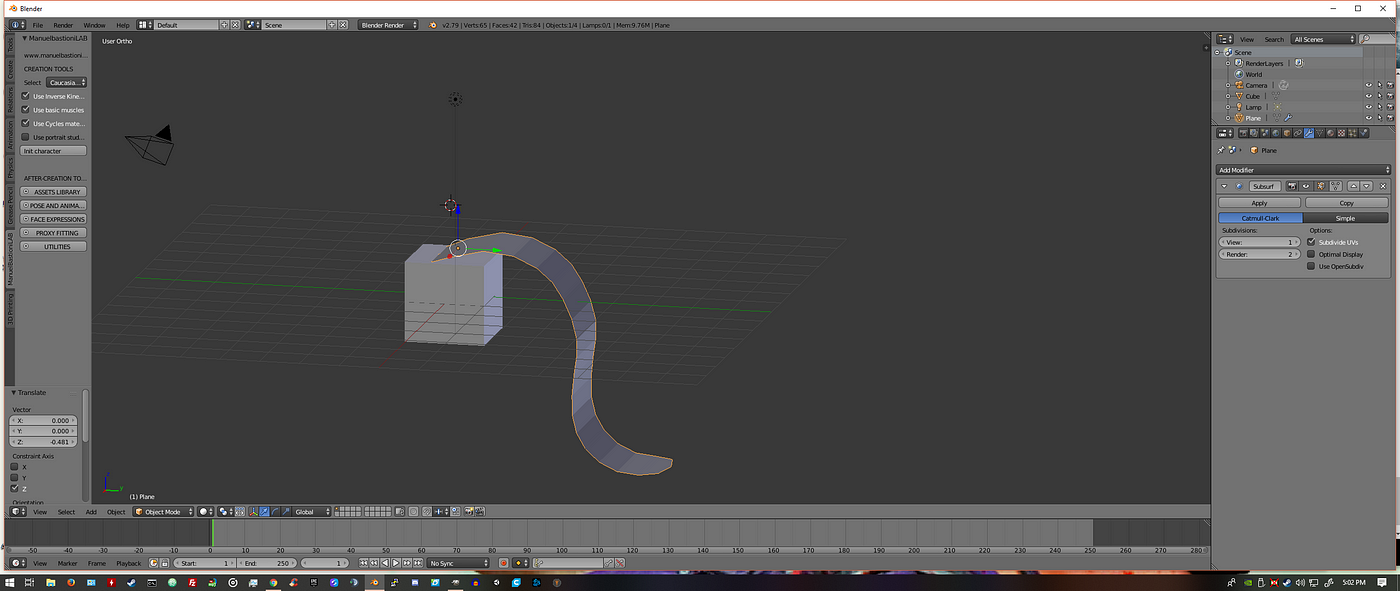Viewport: 1400px width, 591px height.
Task: Open the Modifiers wrench tab in Properties
Action: (x=1309, y=133)
